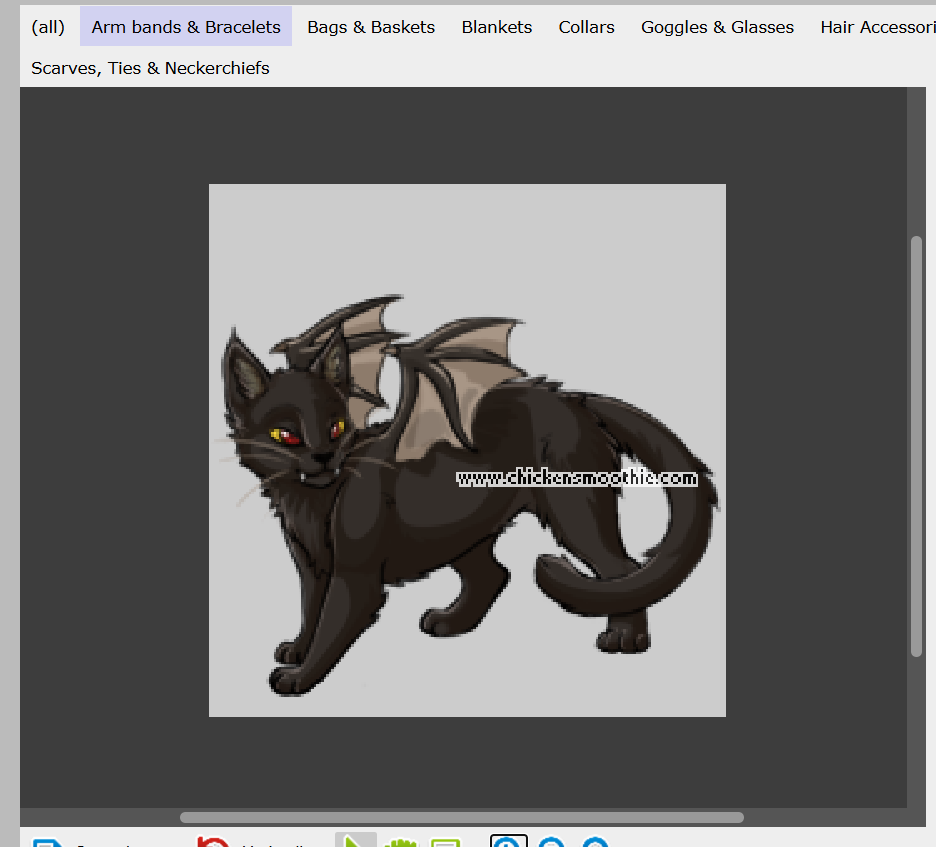Click the yellow-green rectangle icon beside hand tool
The height and width of the screenshot is (847, 936).
(445, 842)
